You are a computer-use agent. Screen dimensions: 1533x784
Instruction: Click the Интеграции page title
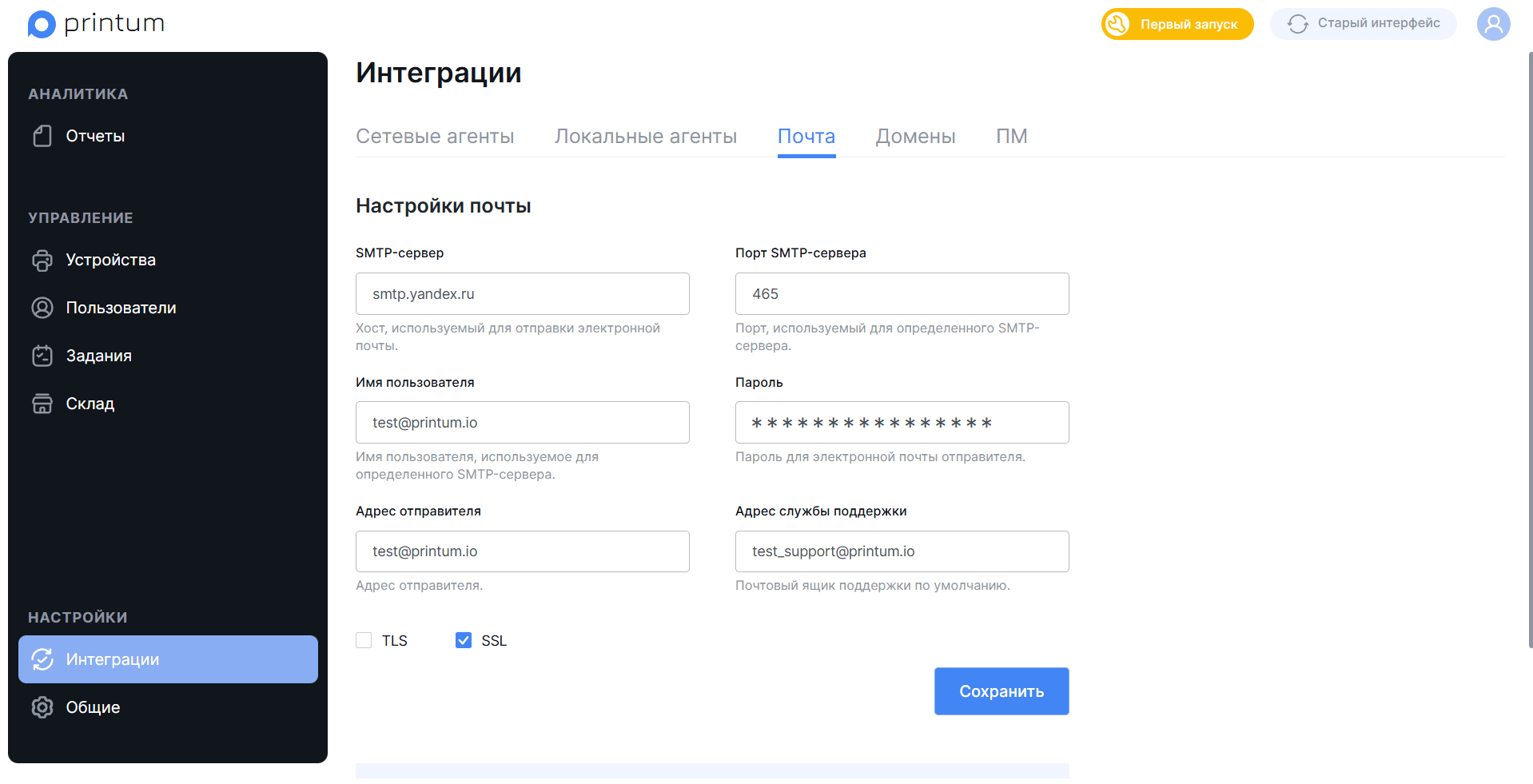(439, 73)
